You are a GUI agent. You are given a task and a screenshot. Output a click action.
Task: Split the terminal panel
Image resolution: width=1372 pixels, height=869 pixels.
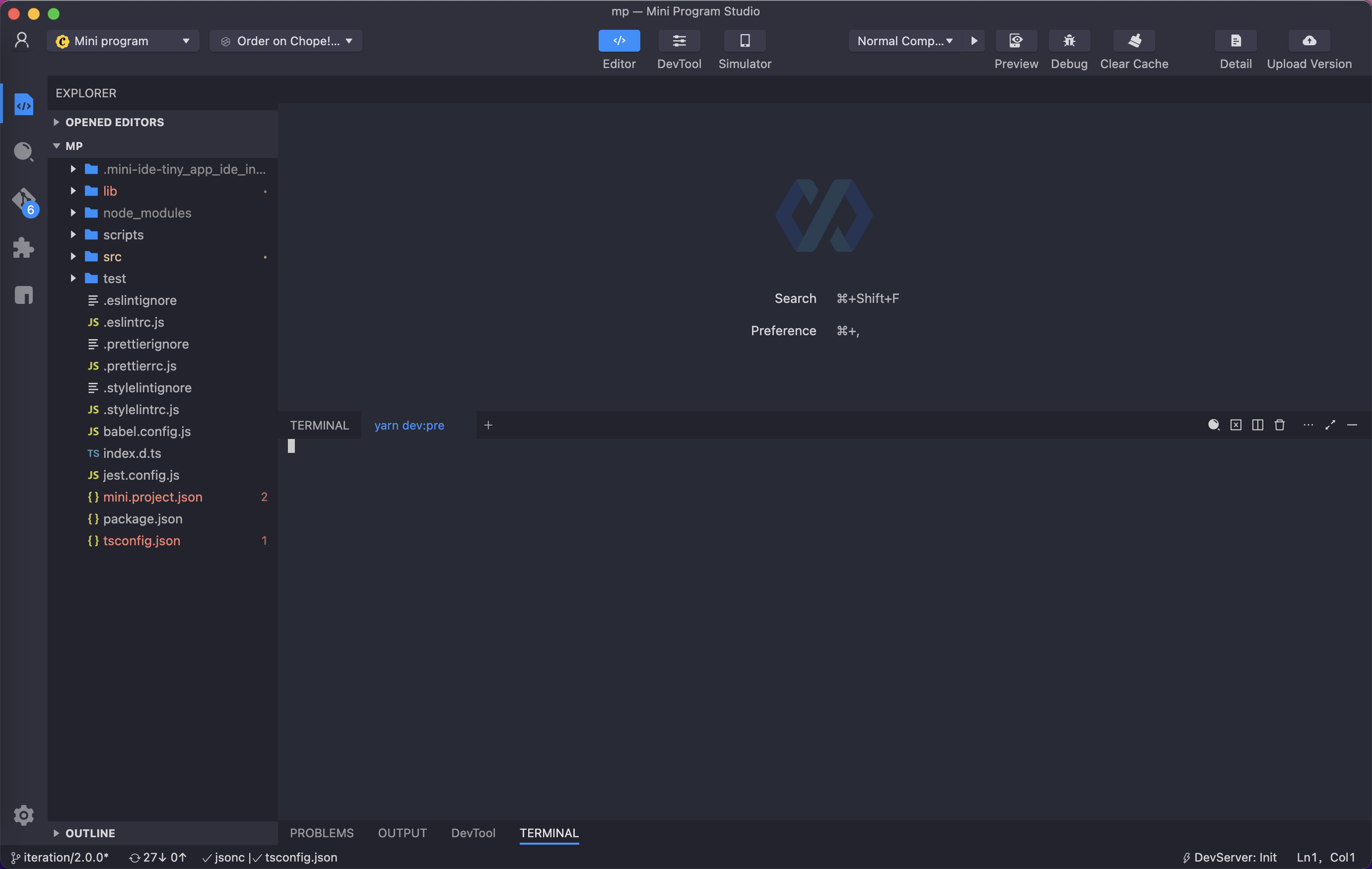[1257, 425]
